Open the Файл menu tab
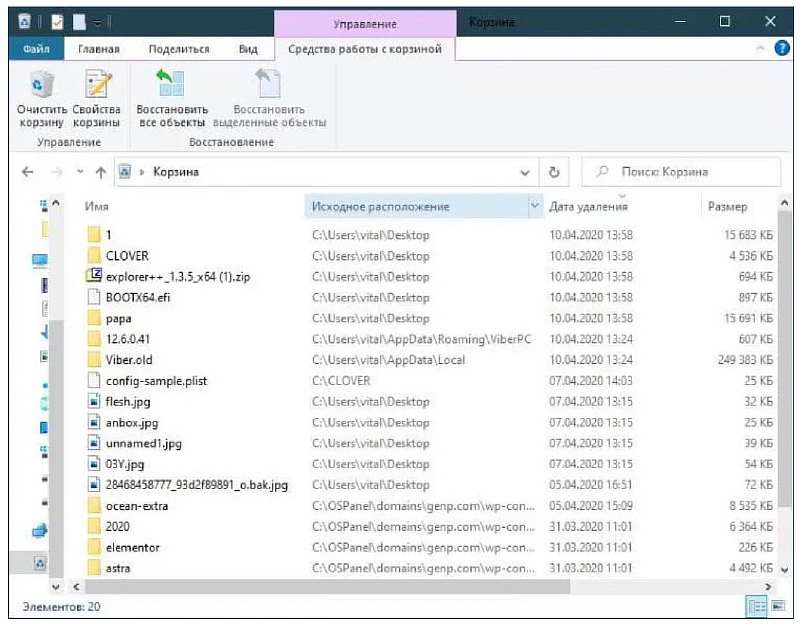Screen dimensions: 800x624 tap(36, 48)
